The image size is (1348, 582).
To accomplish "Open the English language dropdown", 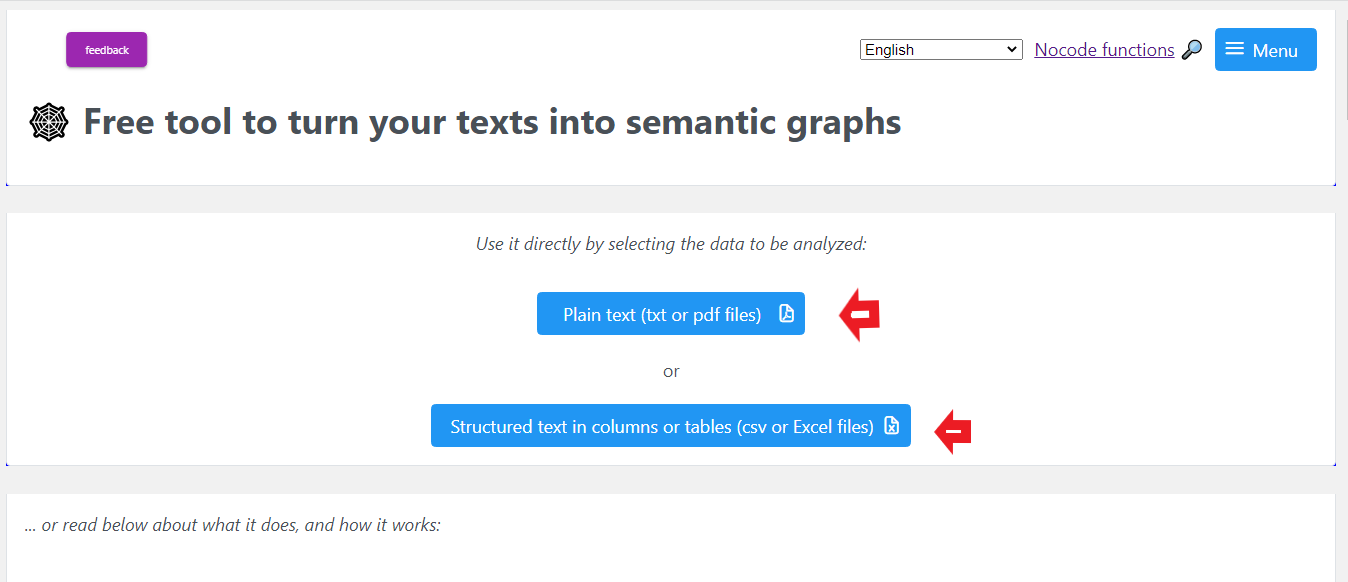I will click(940, 50).
